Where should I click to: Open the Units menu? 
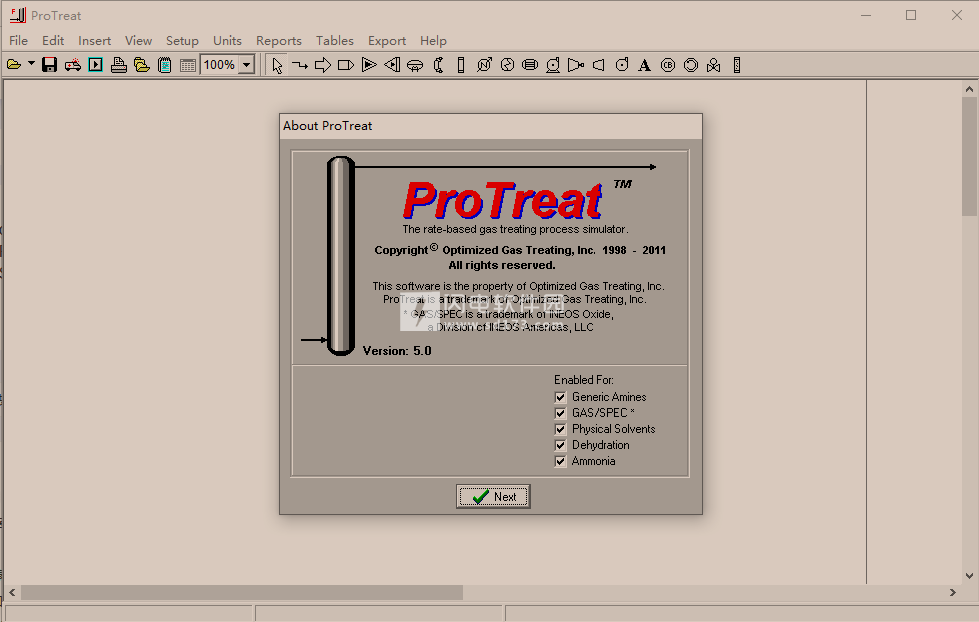click(x=227, y=41)
